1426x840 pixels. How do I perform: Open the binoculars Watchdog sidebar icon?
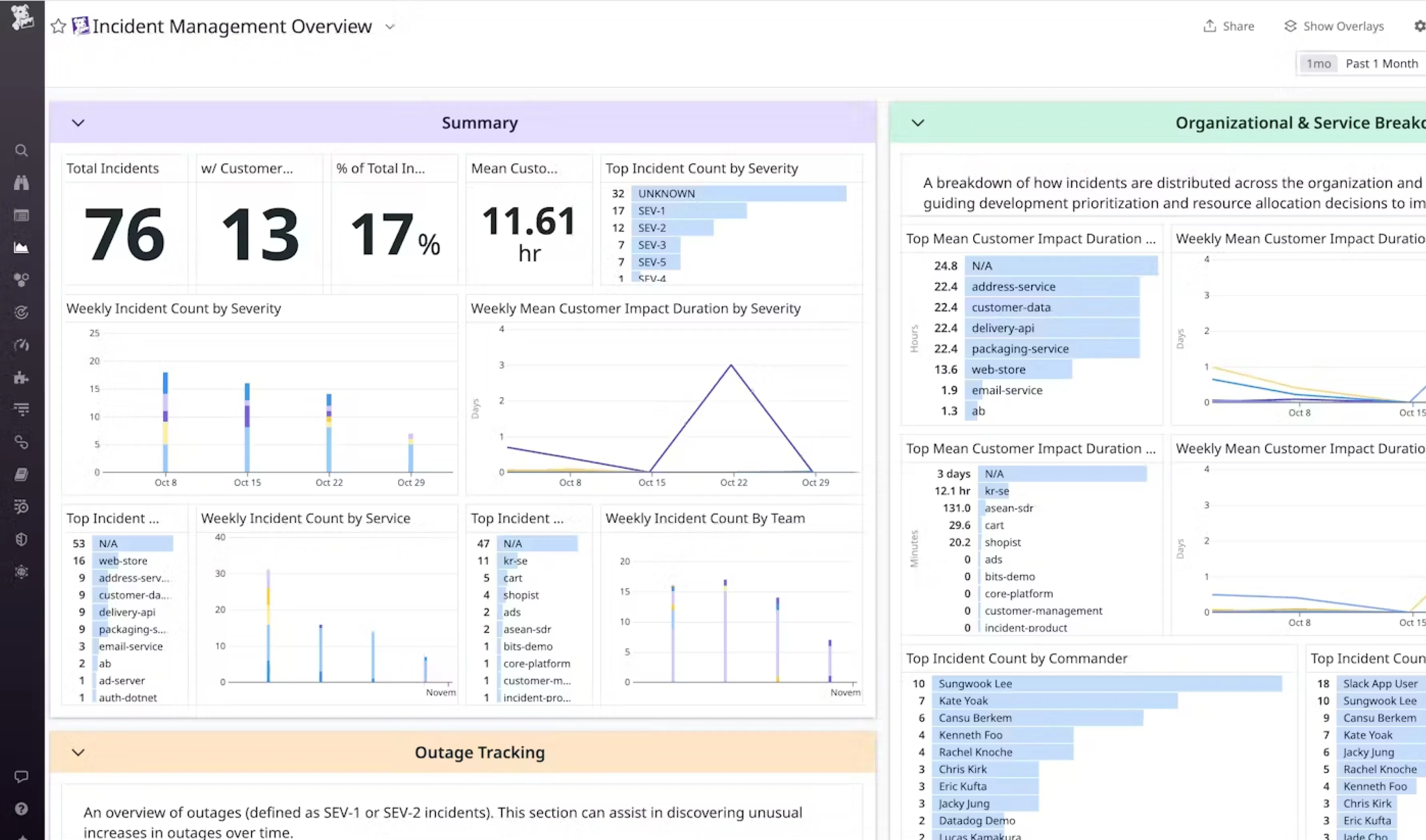click(x=22, y=183)
